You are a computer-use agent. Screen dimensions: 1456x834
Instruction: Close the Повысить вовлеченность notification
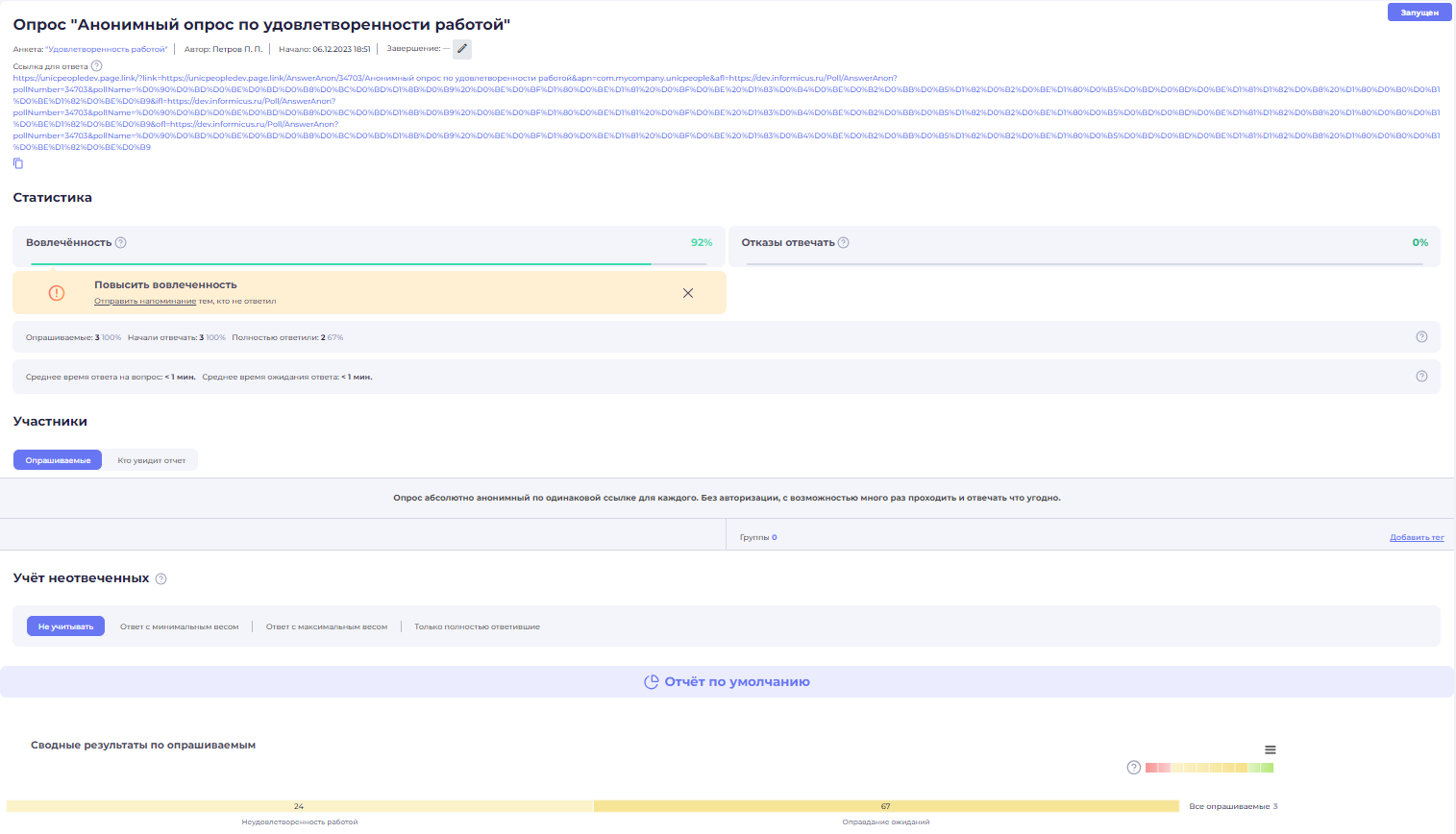688,293
